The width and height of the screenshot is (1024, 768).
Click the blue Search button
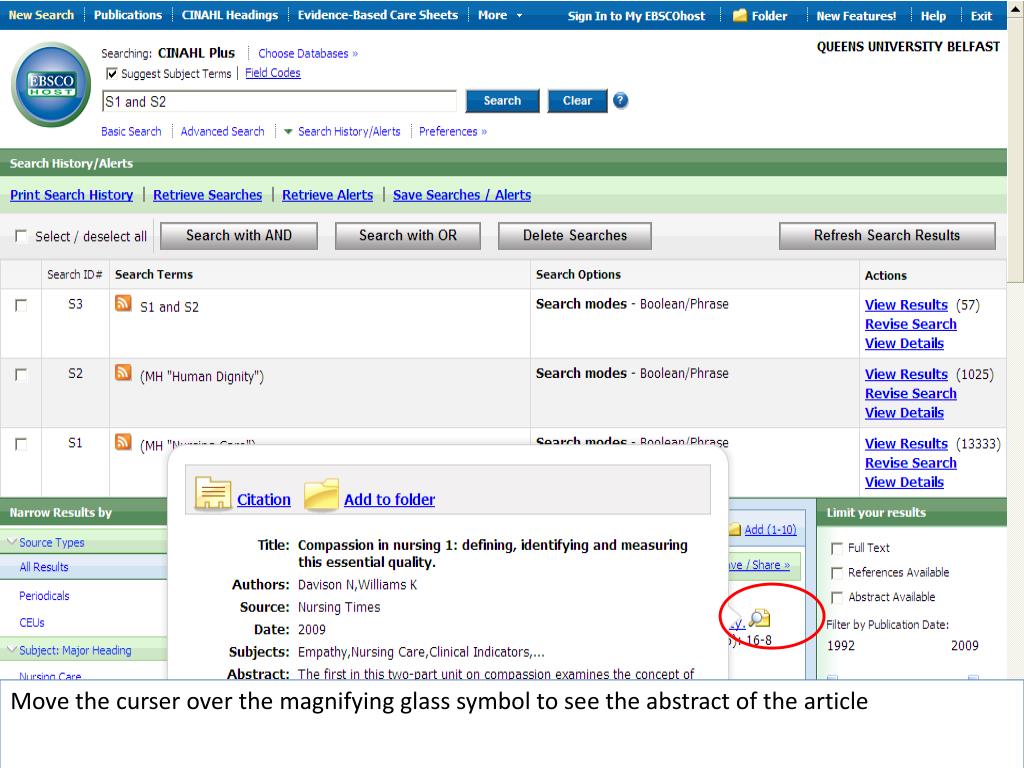tap(502, 101)
